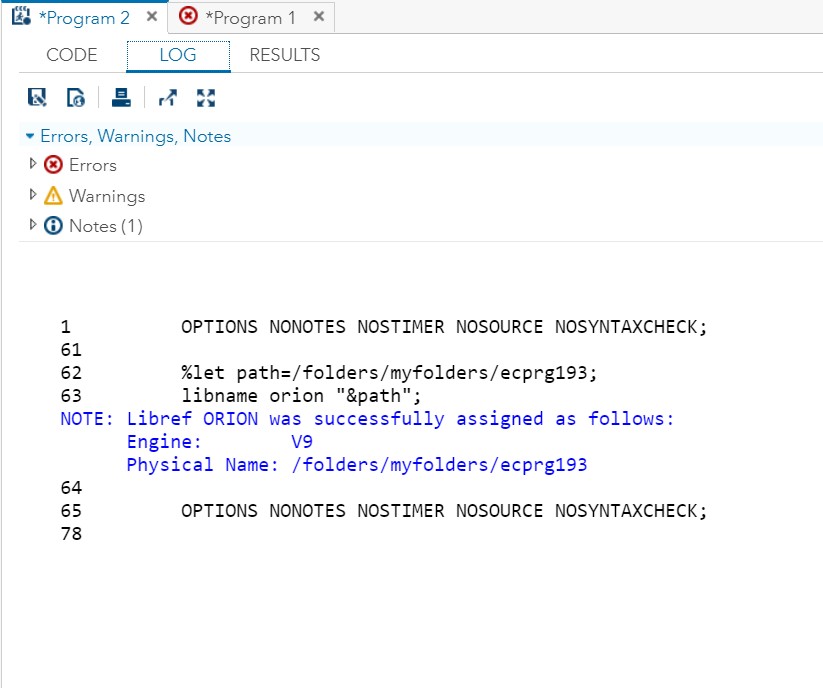Click line 1 OPTIONS NONOTES statement
The width and height of the screenshot is (823, 688).
(x=444, y=327)
